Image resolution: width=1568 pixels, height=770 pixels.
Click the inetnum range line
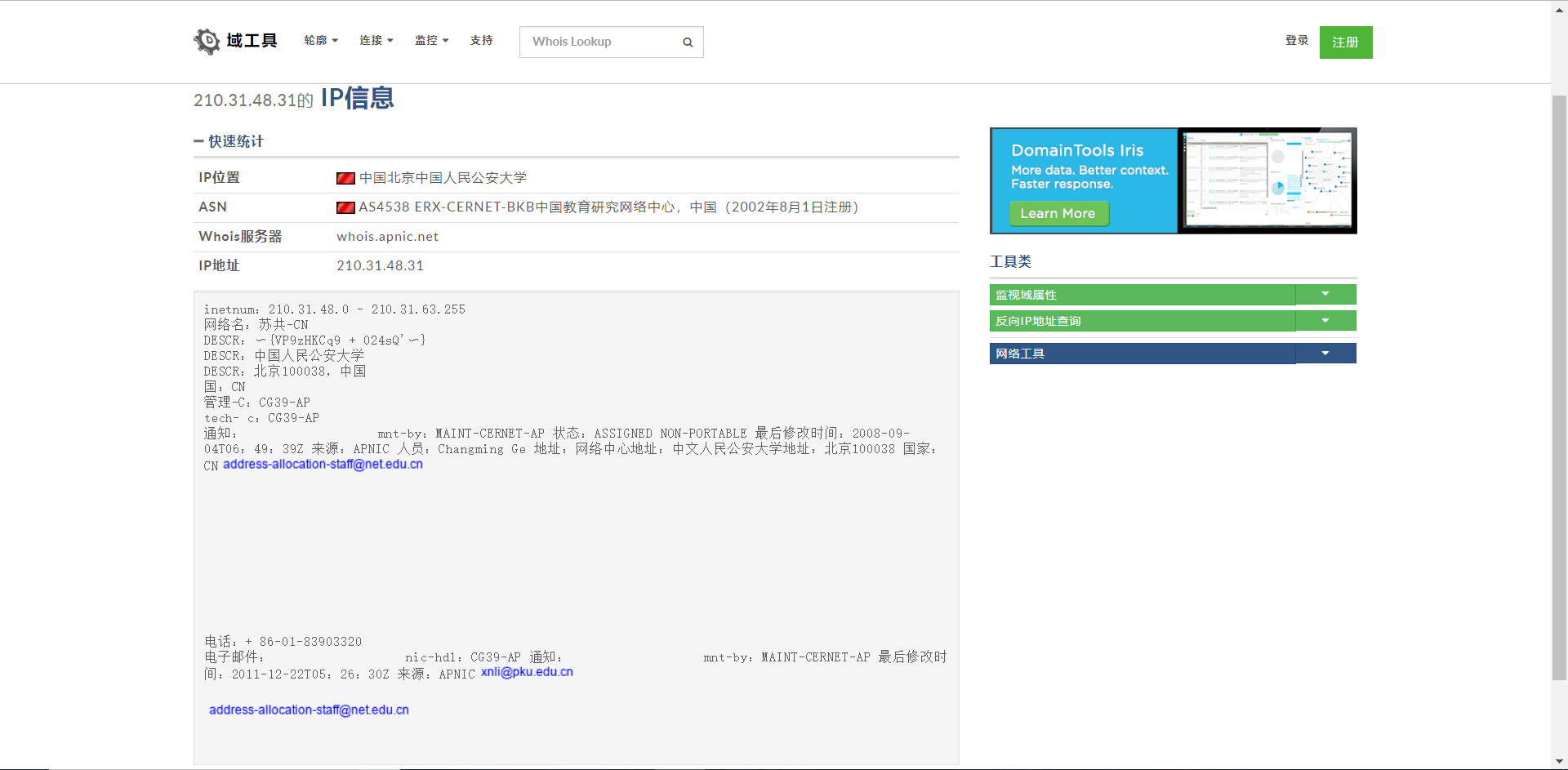tap(335, 309)
